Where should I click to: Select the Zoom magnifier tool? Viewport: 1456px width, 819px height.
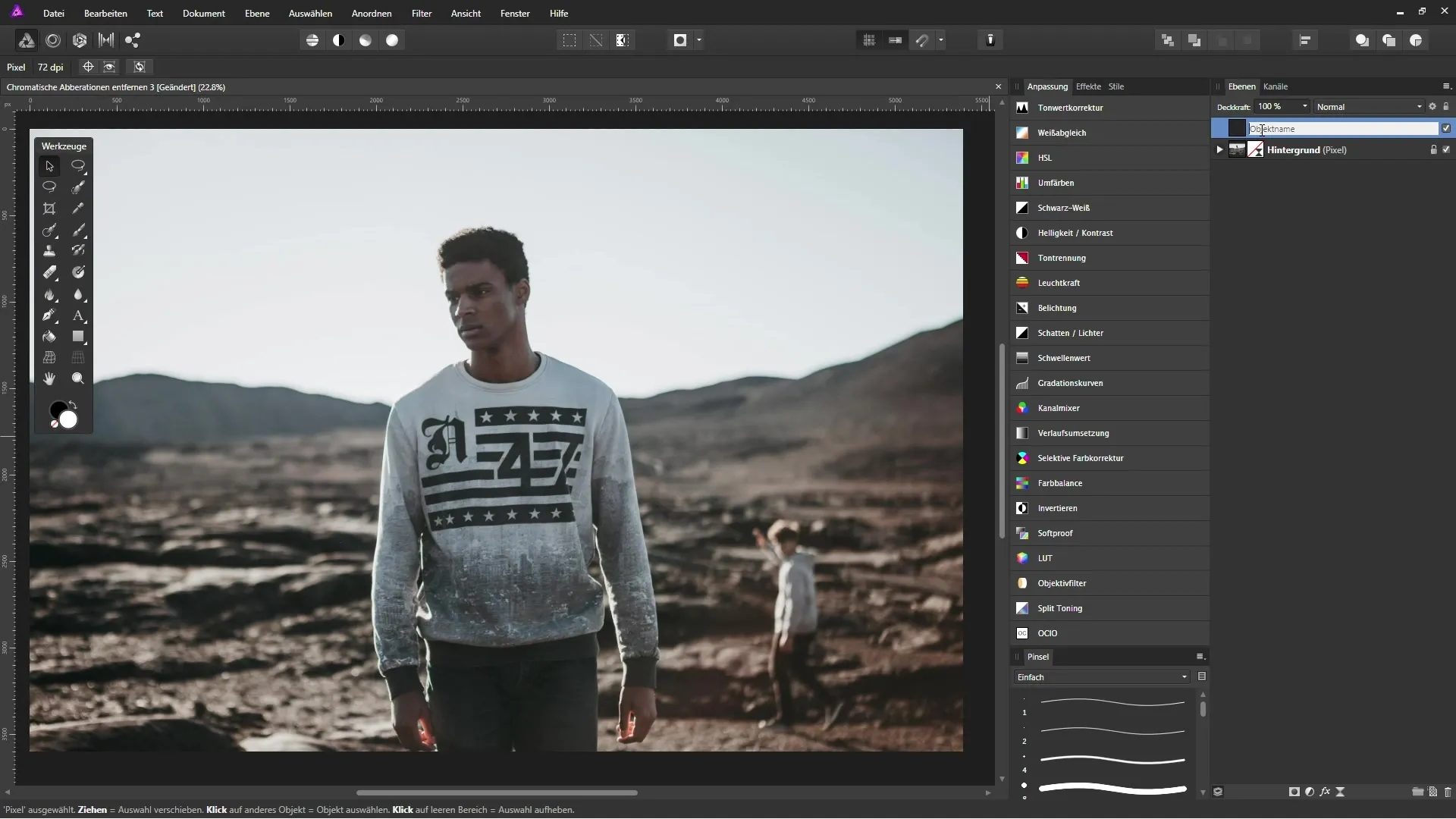point(78,378)
